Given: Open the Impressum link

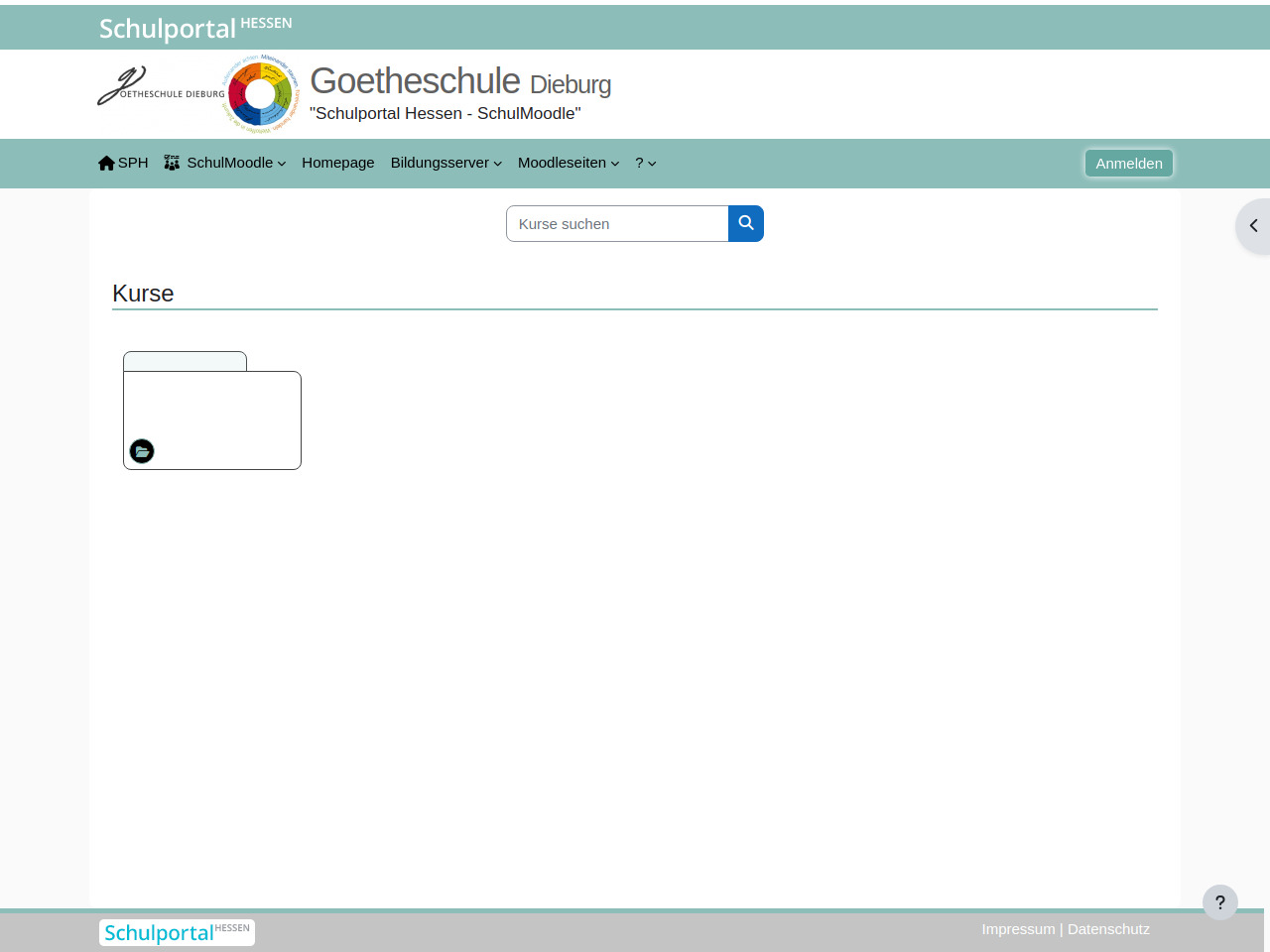Looking at the screenshot, I should point(1018,929).
